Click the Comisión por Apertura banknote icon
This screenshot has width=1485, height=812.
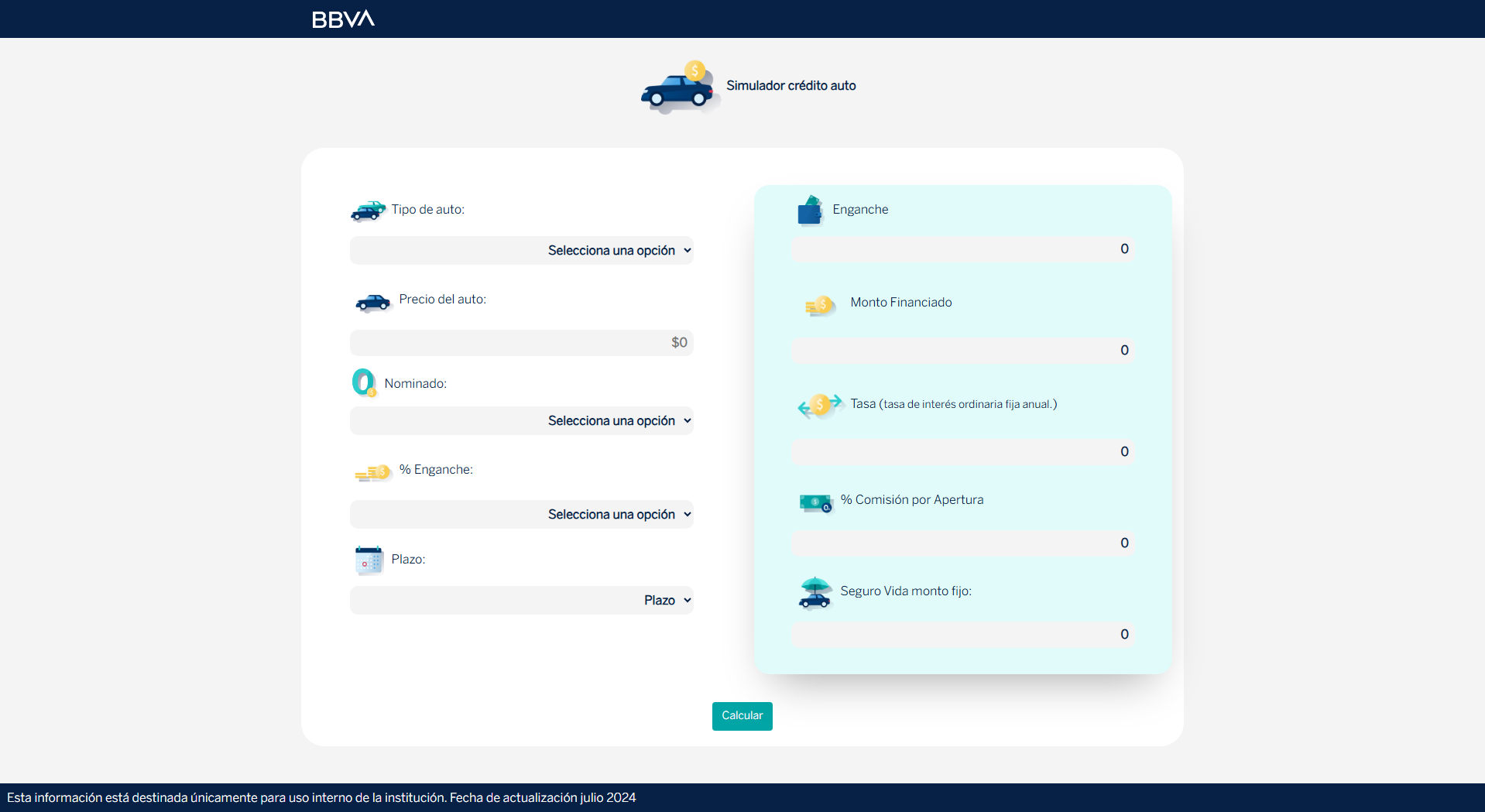815,503
